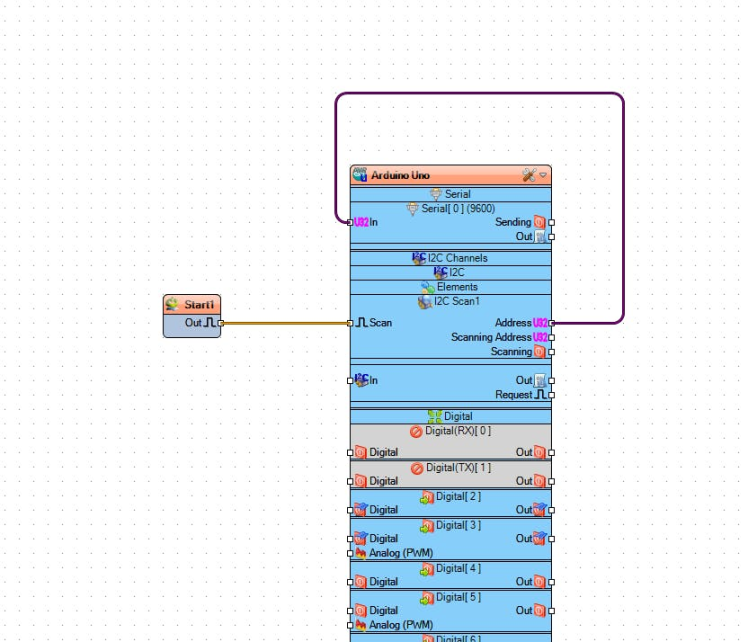This screenshot has width=748, height=642.
Task: Click the Scanning digital output pin
Action: pyautogui.click(x=551, y=352)
